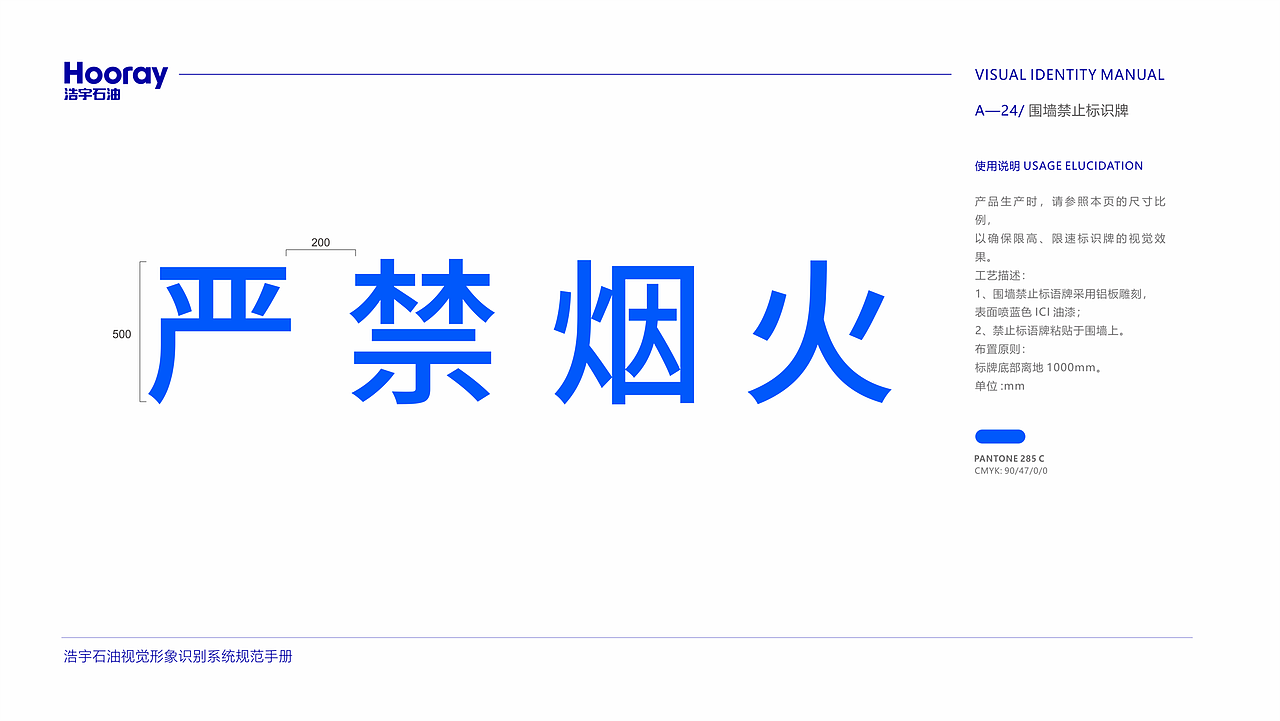Click the 浩宇石油视觉形象识别系统规范手册 footer text
The width and height of the screenshot is (1280, 721).
point(180,657)
